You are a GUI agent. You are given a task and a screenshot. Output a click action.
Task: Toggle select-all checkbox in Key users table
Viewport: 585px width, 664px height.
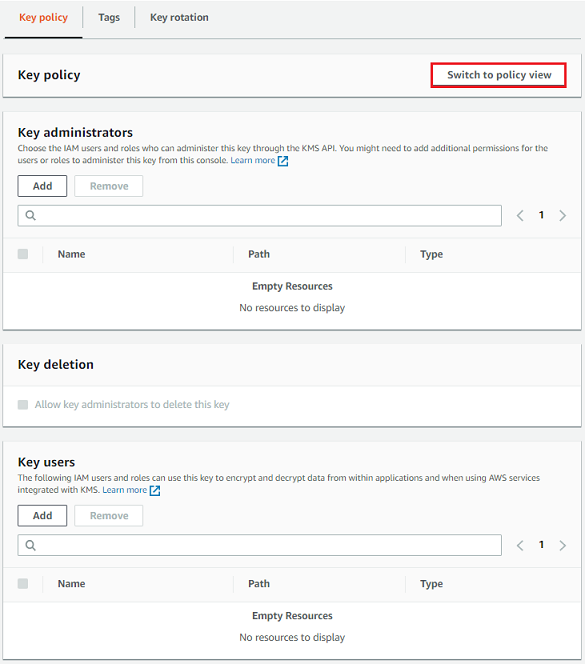(23, 584)
